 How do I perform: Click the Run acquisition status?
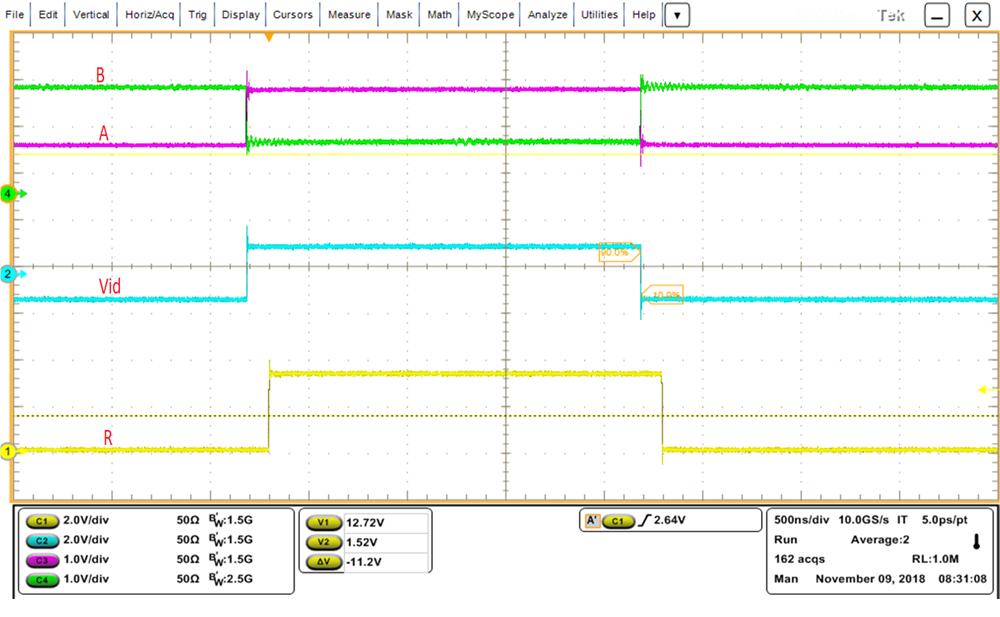786,540
